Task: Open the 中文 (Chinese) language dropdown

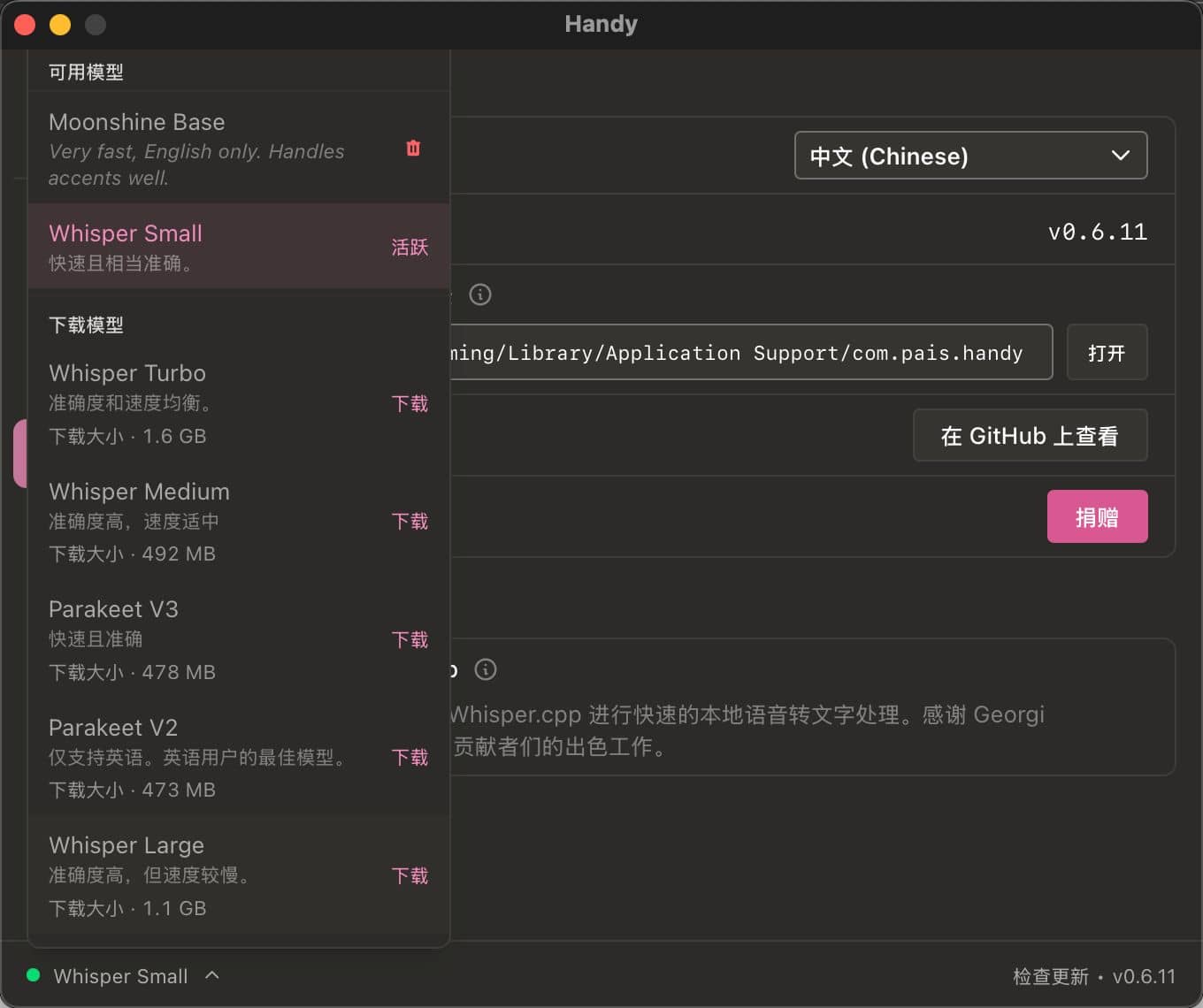Action: (970, 156)
